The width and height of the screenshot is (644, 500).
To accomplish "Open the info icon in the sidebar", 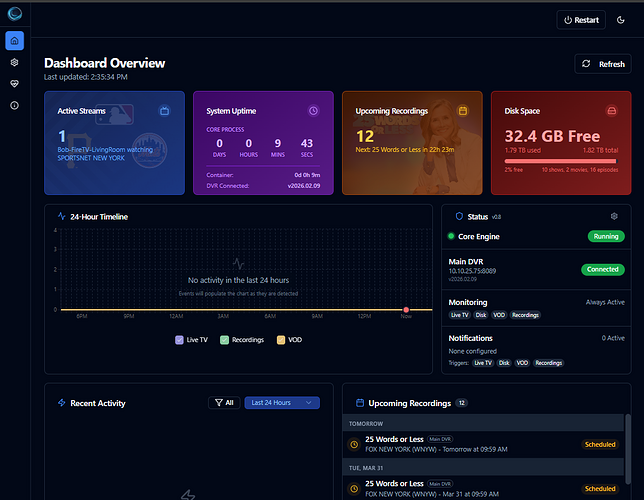I will (x=15, y=105).
